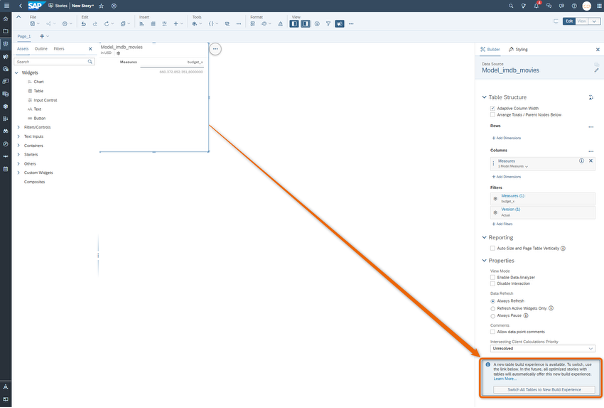The width and height of the screenshot is (604, 408).
Task: Click the undo arrow under Edit
Action: (x=84, y=24)
